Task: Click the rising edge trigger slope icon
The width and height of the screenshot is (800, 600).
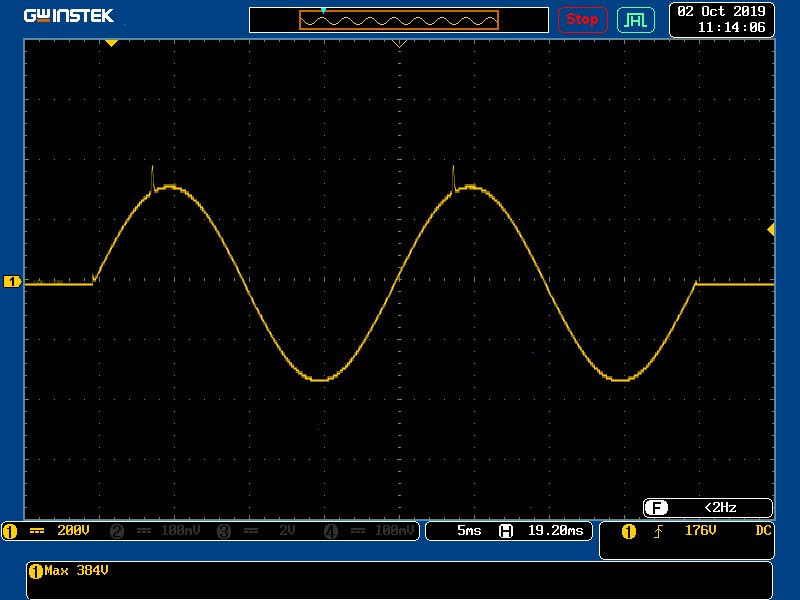Action: tap(657, 531)
